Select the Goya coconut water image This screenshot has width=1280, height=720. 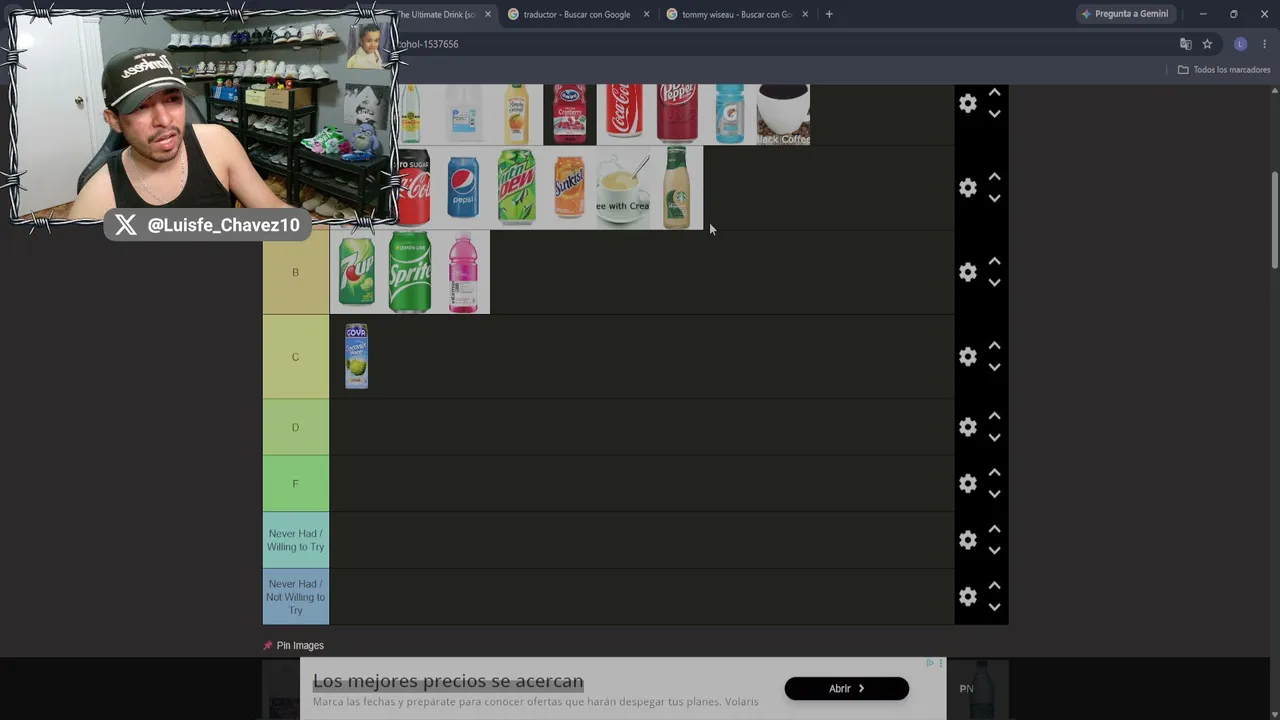tap(356, 356)
